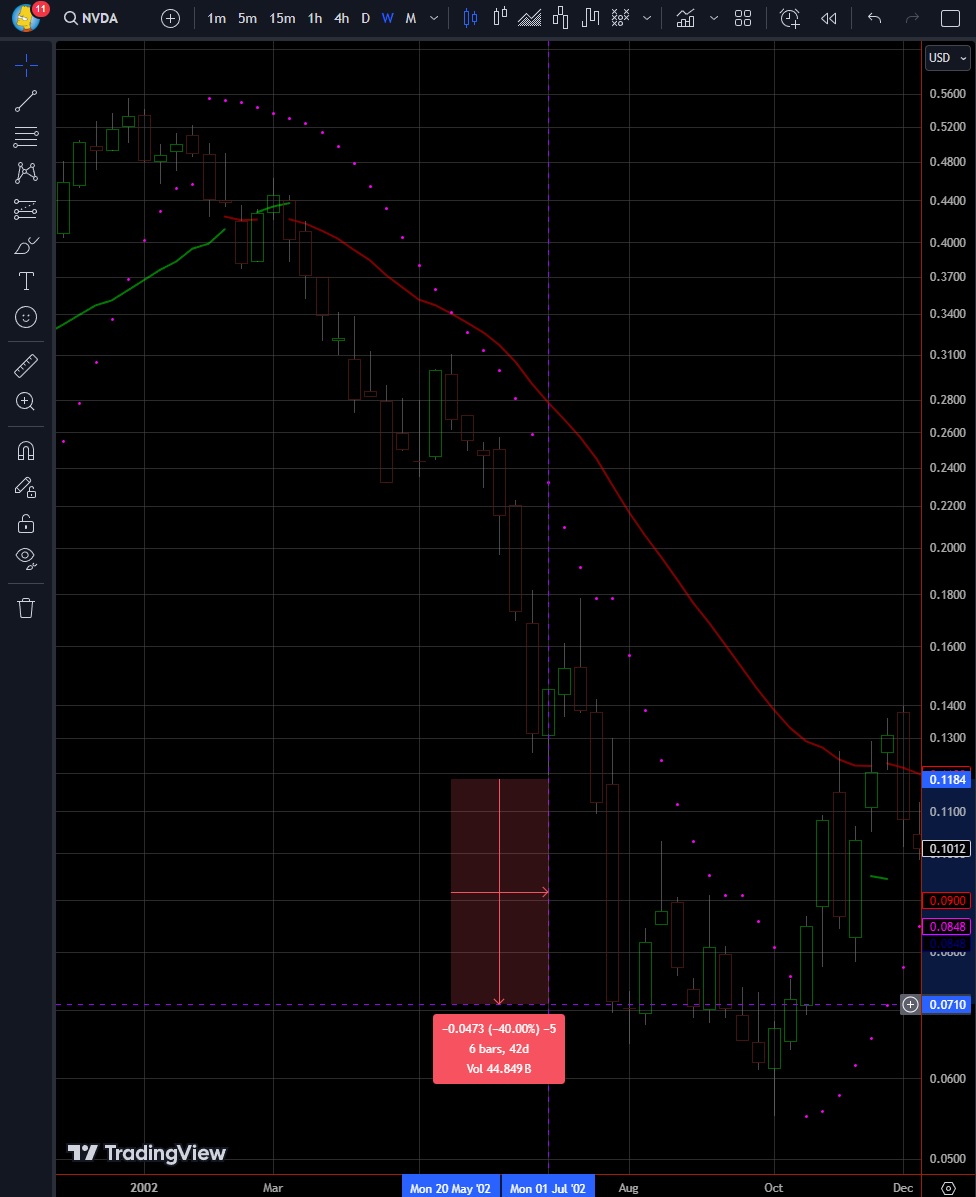Select the ruler measure tool
This screenshot has height=1197, width=976.
[x=26, y=366]
